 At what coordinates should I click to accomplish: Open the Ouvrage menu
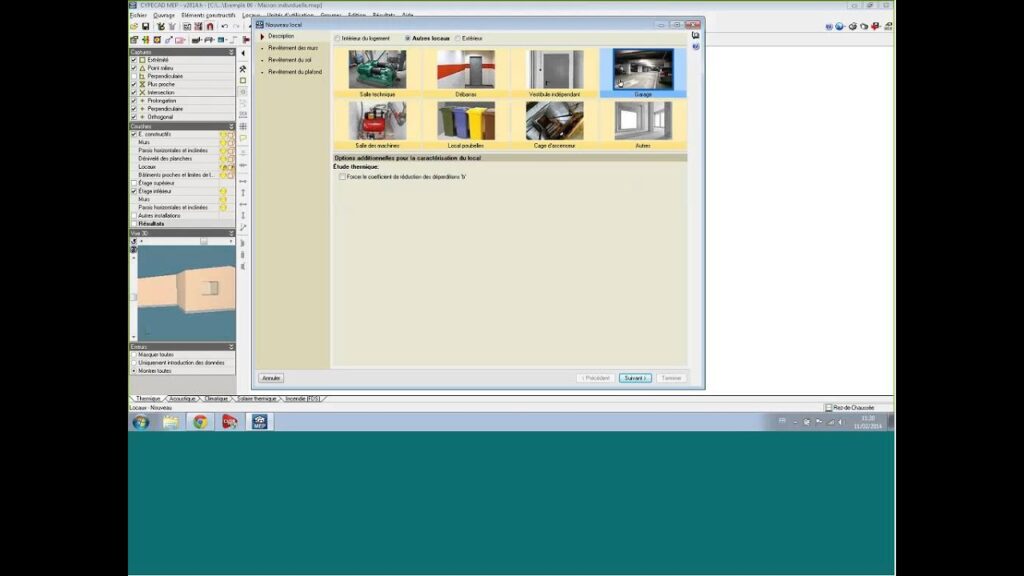[x=164, y=15]
